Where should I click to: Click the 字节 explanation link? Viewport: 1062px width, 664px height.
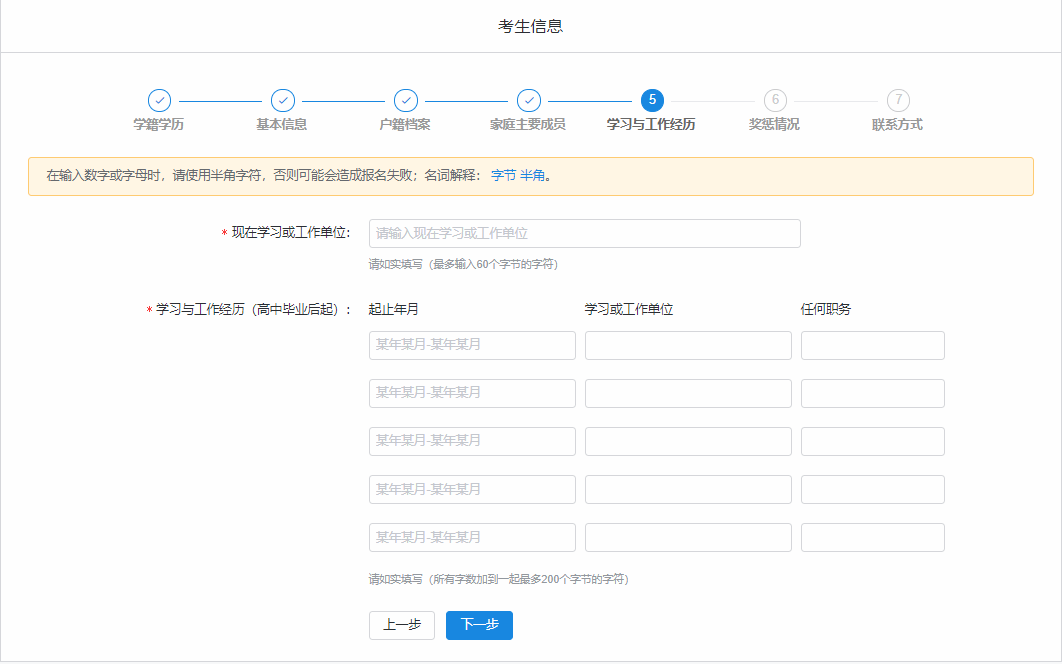coord(503,176)
